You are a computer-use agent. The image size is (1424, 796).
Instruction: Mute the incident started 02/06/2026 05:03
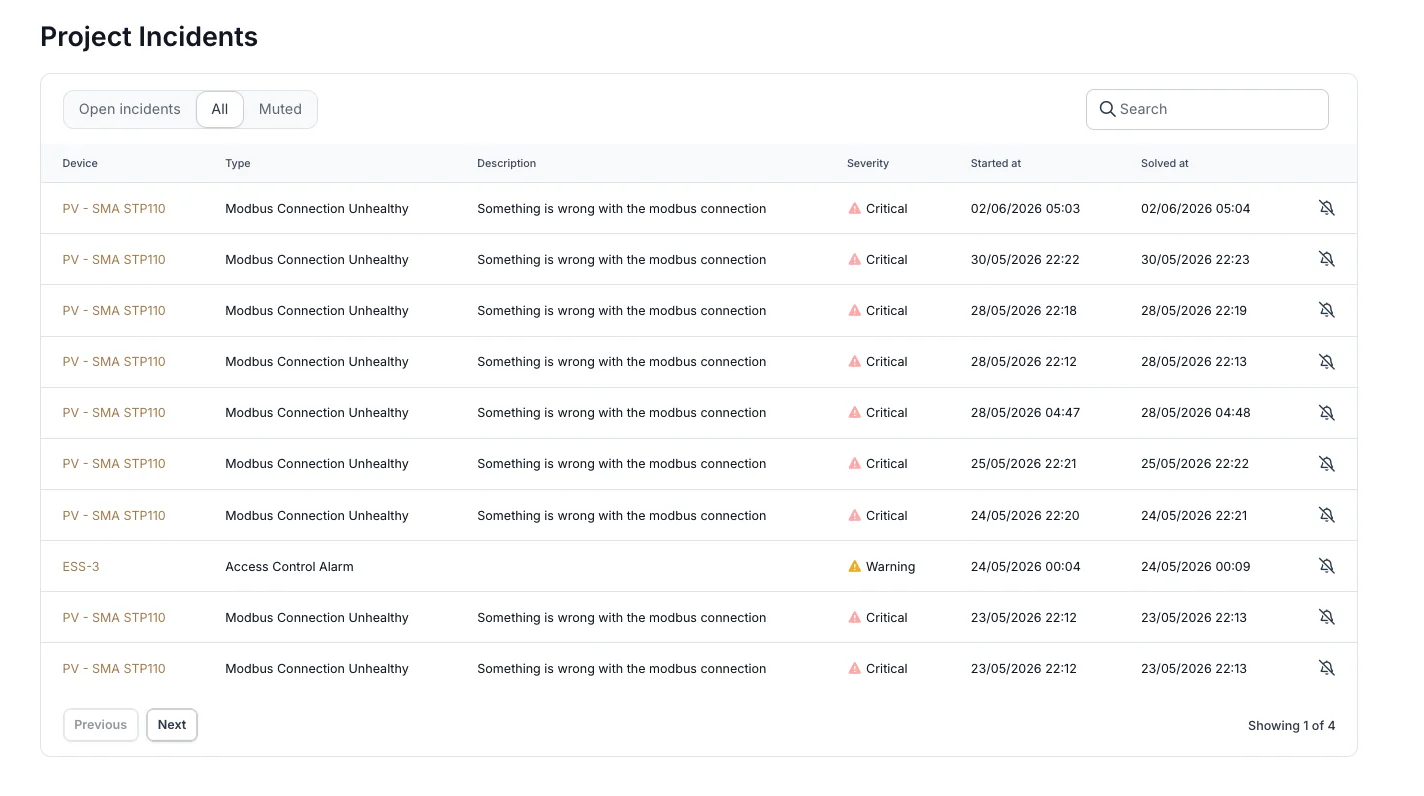[1326, 208]
